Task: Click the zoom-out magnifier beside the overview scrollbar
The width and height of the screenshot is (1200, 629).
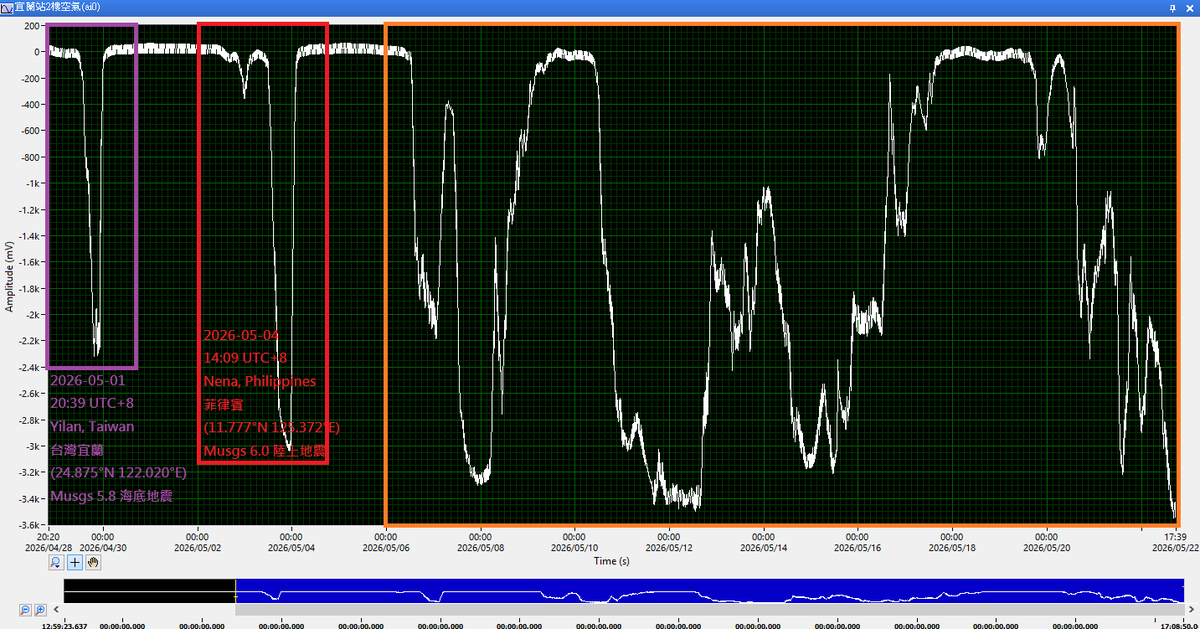Action: click(x=25, y=609)
